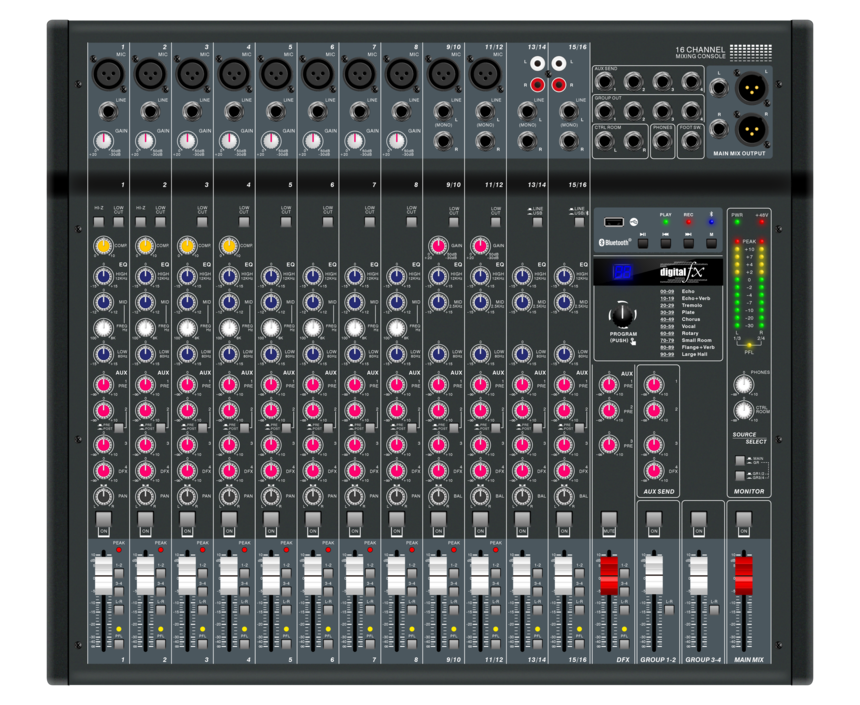The height and width of the screenshot is (705, 860).
Task: Click AUX SEND master DFX knob 4
Action: (654, 471)
